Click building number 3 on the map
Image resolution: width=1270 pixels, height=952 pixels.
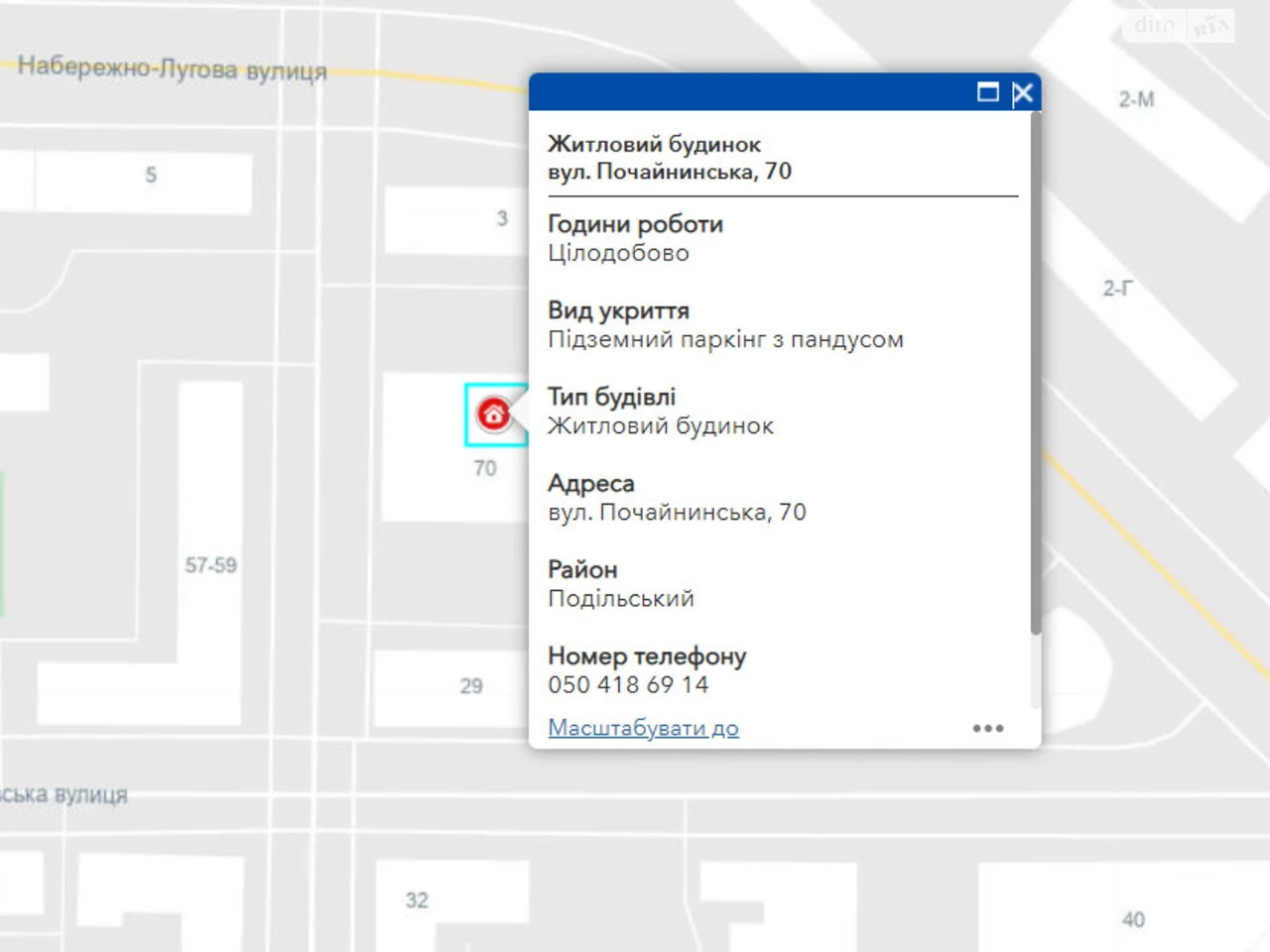[x=502, y=218]
